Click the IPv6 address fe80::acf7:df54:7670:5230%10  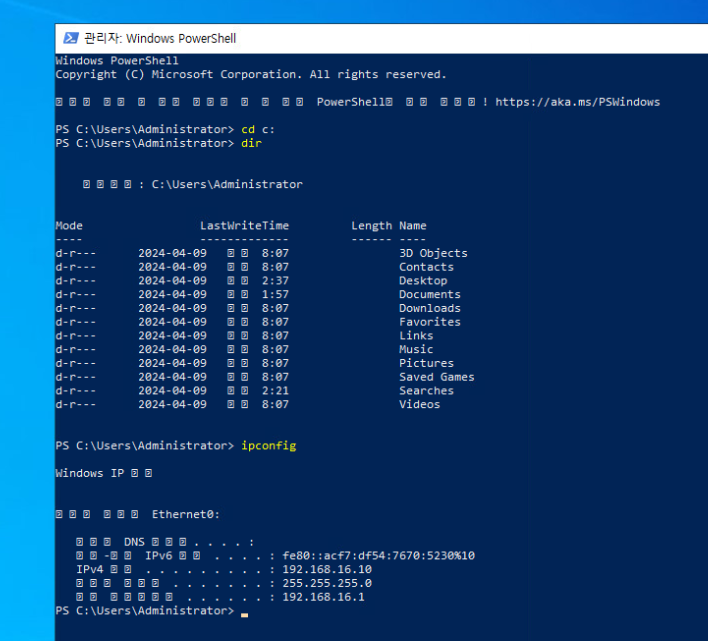[x=378, y=556]
